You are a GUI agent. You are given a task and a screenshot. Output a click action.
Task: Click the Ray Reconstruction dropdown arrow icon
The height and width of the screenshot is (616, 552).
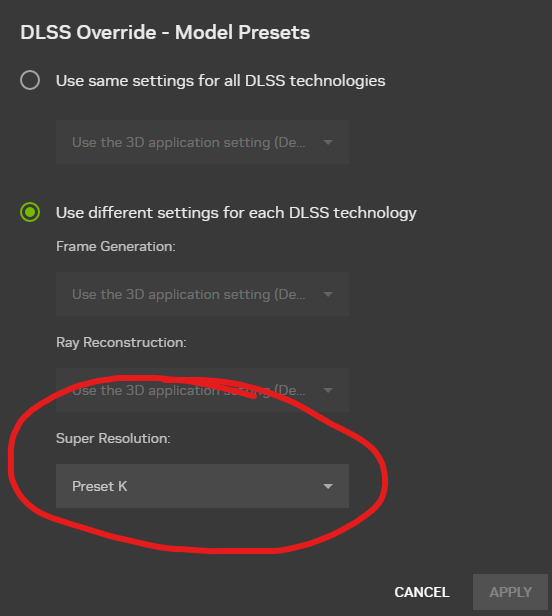point(328,390)
